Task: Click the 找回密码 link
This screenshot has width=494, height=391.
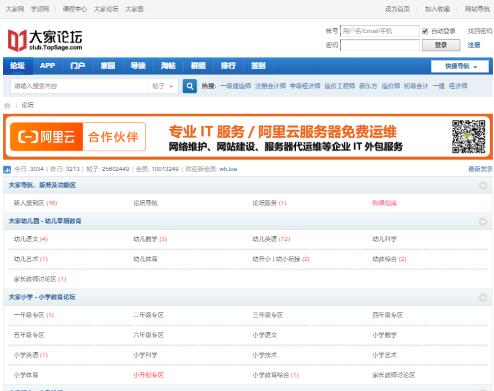Action: (x=480, y=31)
